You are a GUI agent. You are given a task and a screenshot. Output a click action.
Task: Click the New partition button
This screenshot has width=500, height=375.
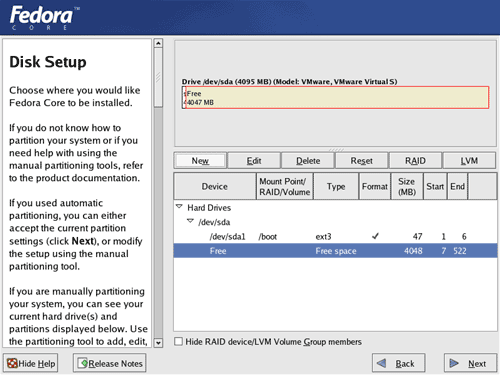(200, 161)
